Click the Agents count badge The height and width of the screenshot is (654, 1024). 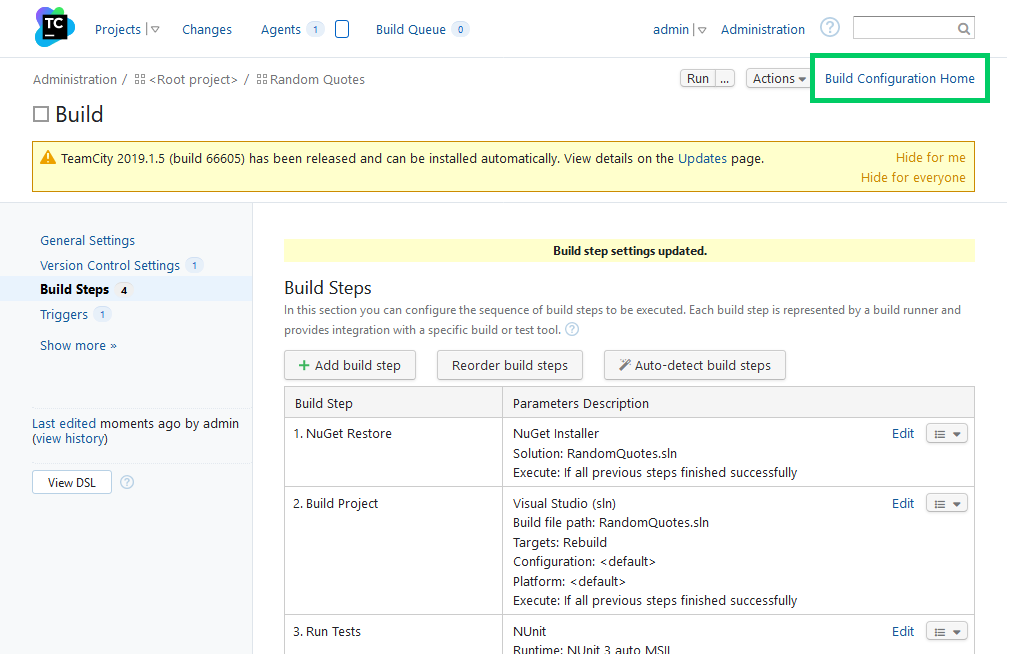[x=315, y=29]
